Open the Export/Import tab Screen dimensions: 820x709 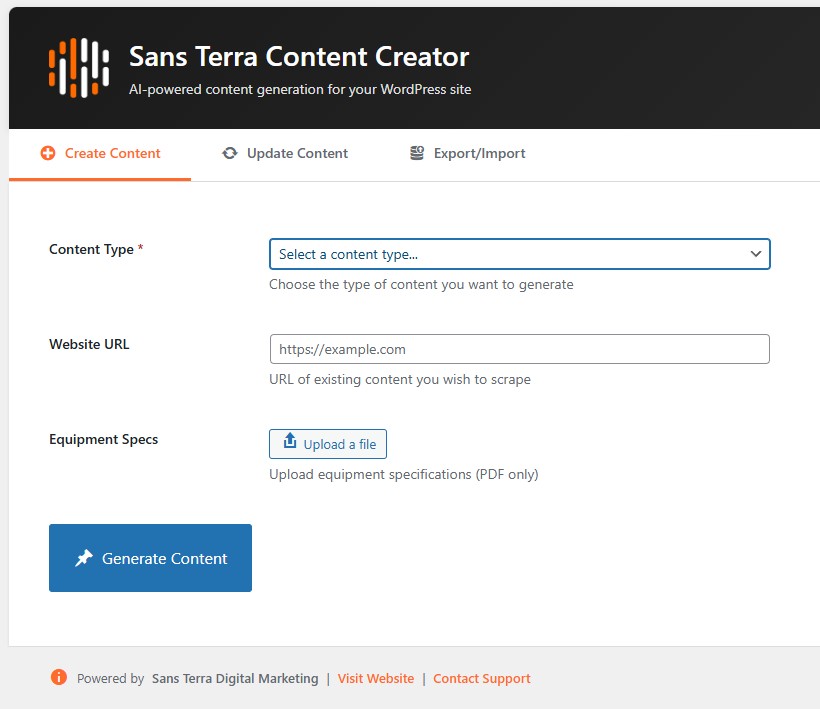[467, 153]
